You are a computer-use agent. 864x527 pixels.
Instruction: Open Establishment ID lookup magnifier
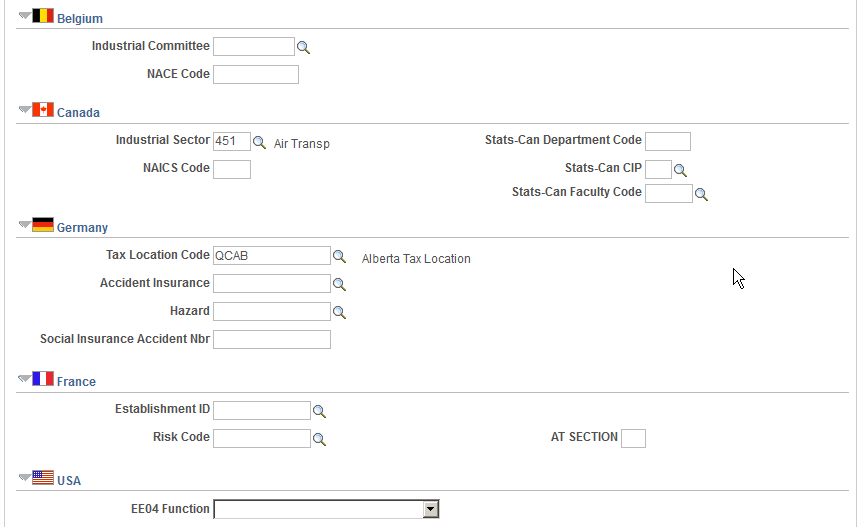click(x=319, y=411)
